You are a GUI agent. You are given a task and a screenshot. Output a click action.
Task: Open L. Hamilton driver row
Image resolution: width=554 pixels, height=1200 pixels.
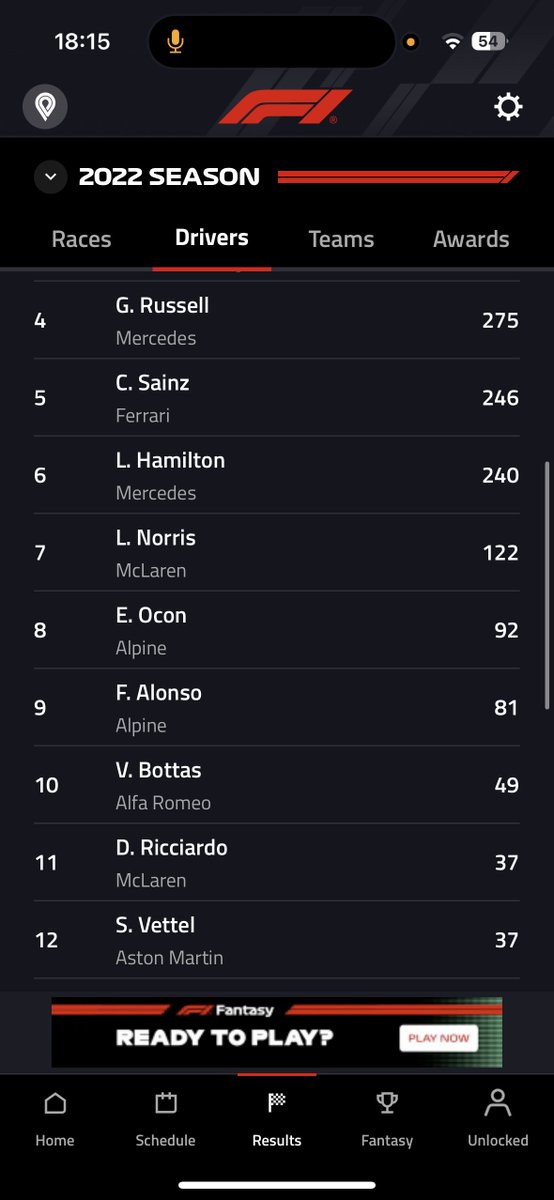[277, 476]
